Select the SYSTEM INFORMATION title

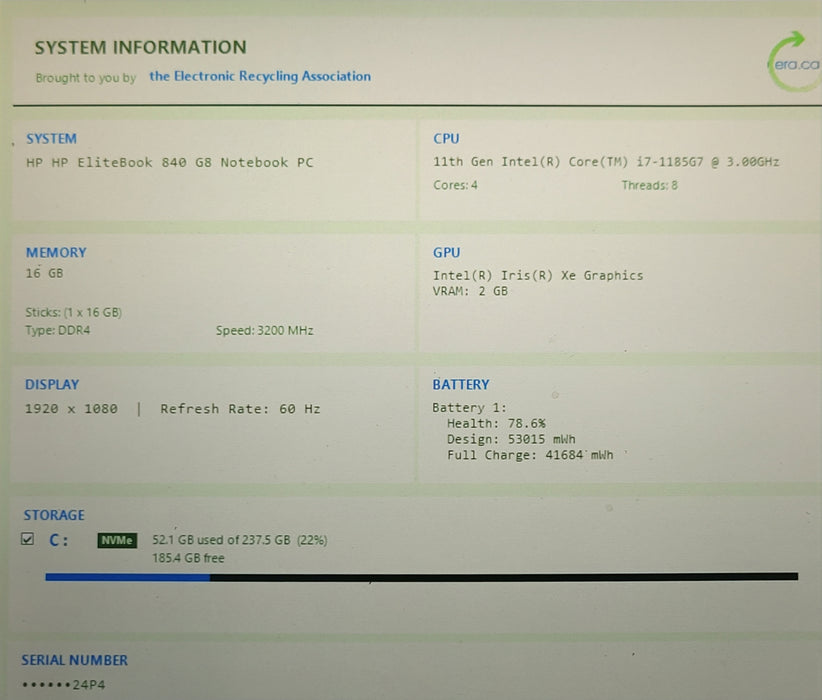pos(140,48)
